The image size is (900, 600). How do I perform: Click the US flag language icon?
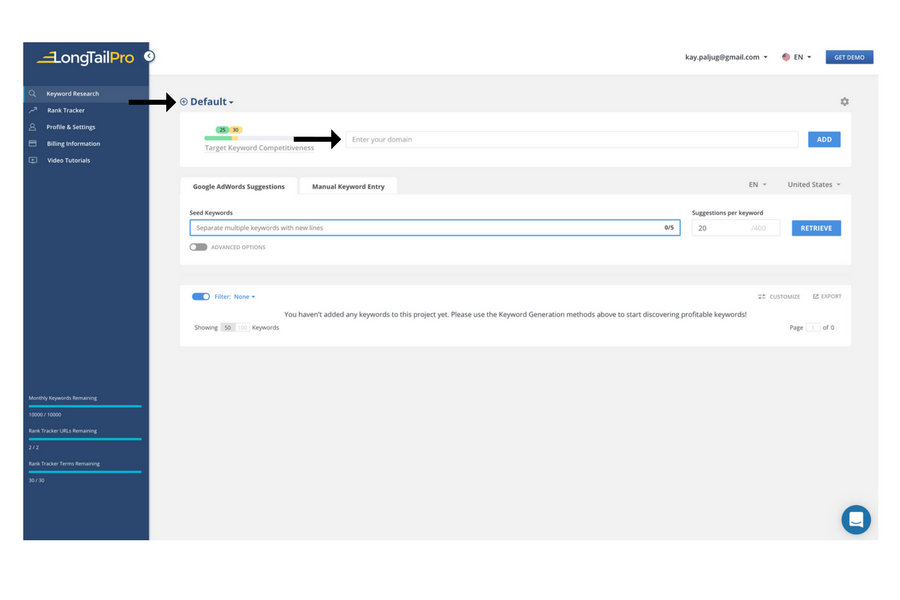[x=786, y=57]
